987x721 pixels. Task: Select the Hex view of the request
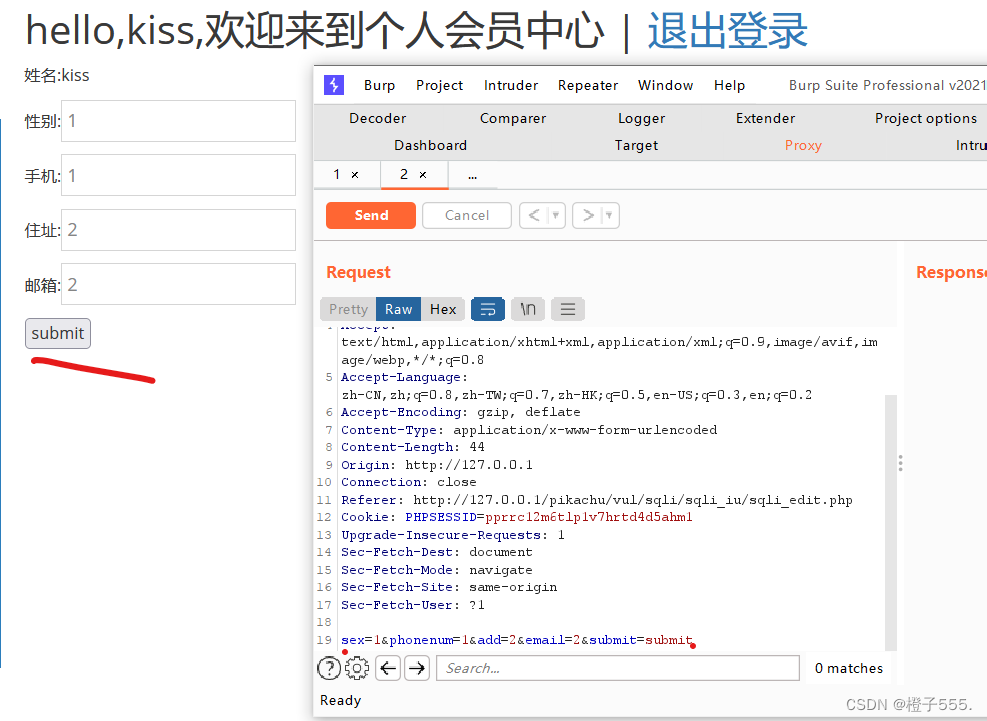pyautogui.click(x=443, y=309)
